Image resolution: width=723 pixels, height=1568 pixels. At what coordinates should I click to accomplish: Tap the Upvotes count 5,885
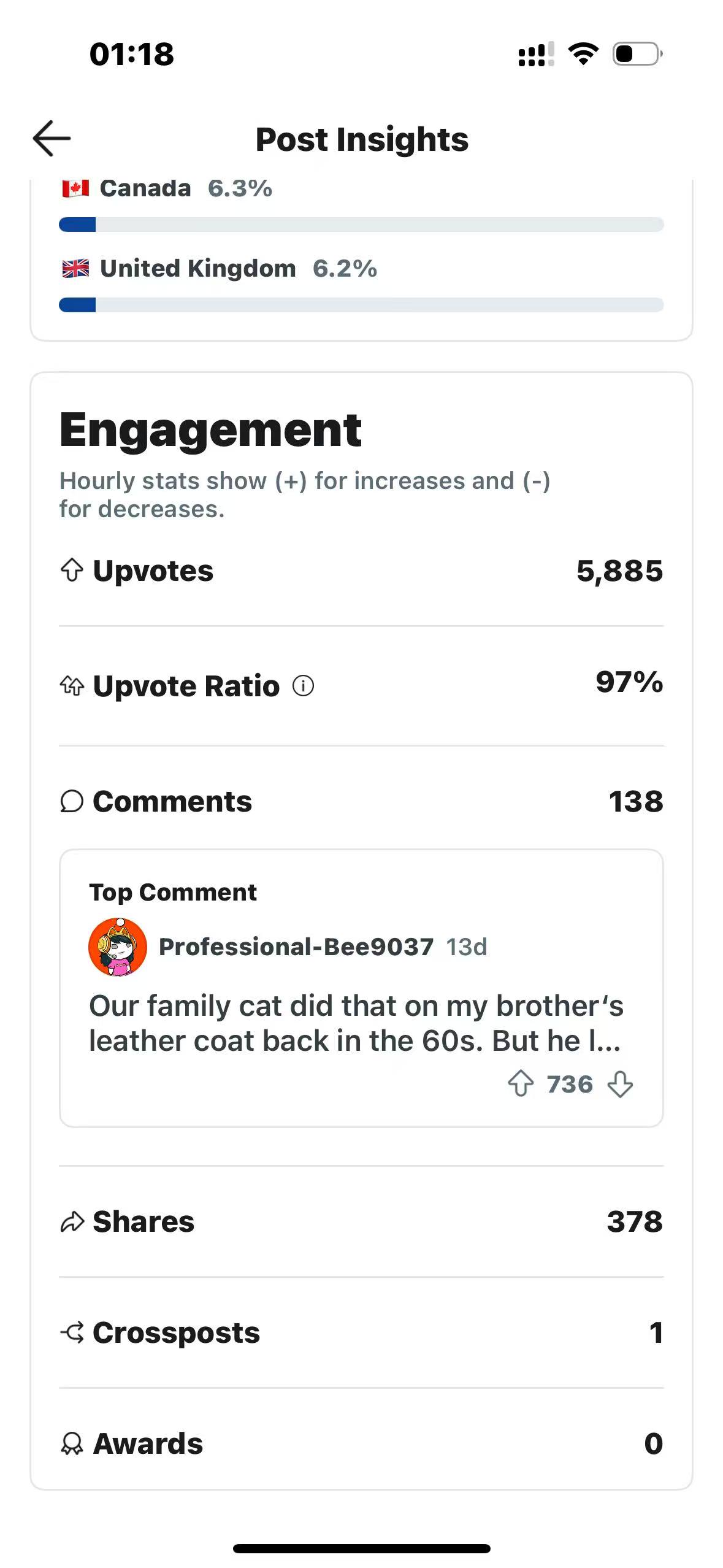(x=619, y=571)
